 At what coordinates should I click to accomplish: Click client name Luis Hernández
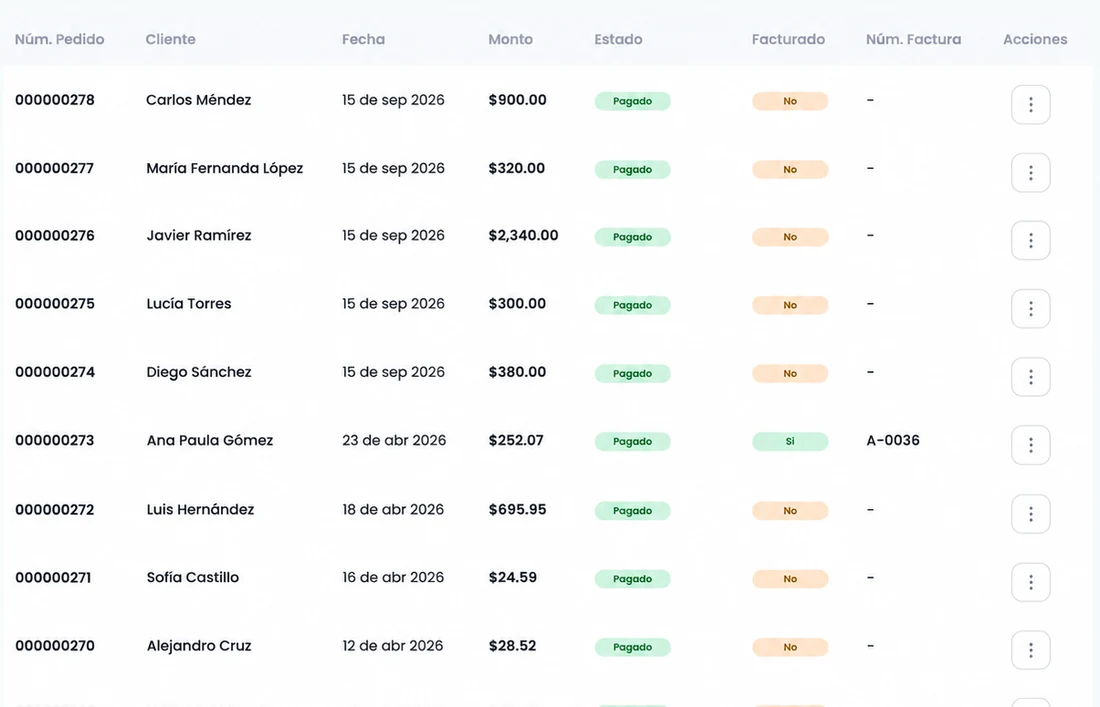pyautogui.click(x=200, y=510)
